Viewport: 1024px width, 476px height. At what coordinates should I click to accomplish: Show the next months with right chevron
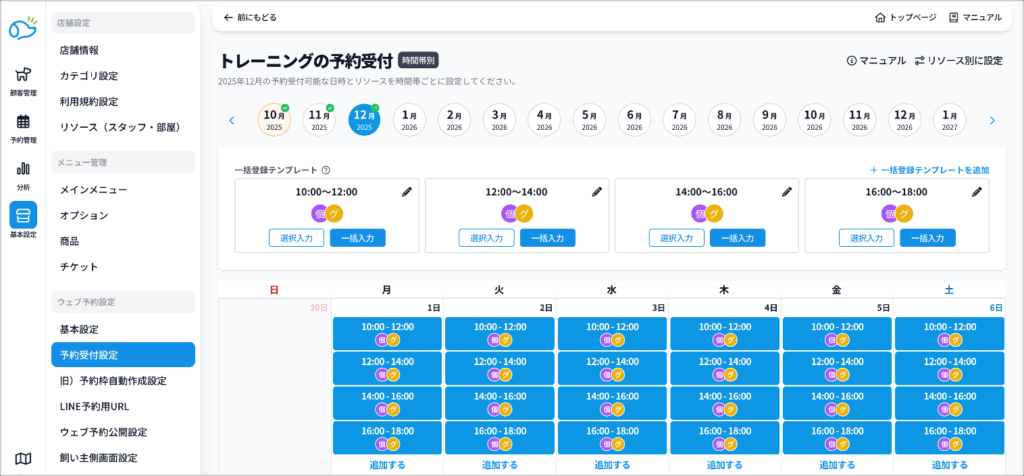coord(992,121)
